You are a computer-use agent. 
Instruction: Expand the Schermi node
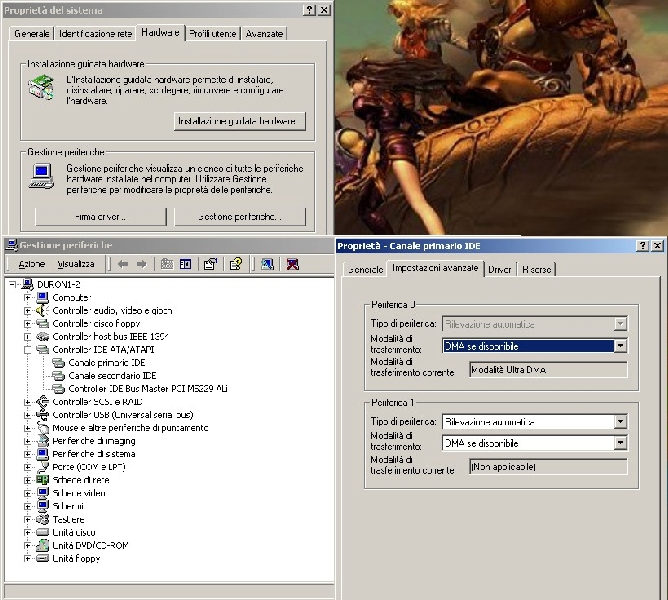pyautogui.click(x=28, y=506)
